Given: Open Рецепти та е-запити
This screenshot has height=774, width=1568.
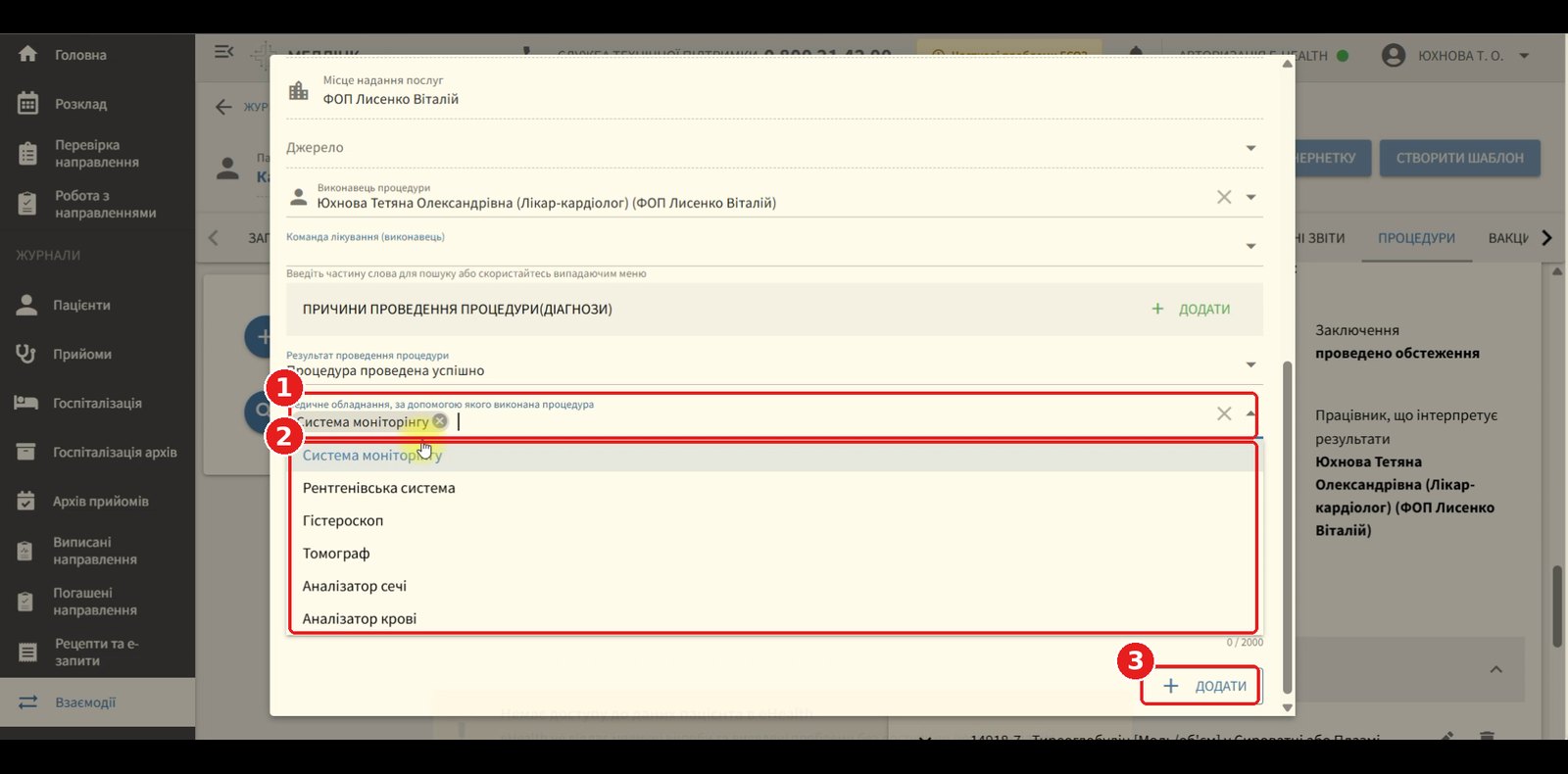Looking at the screenshot, I should click(x=97, y=653).
